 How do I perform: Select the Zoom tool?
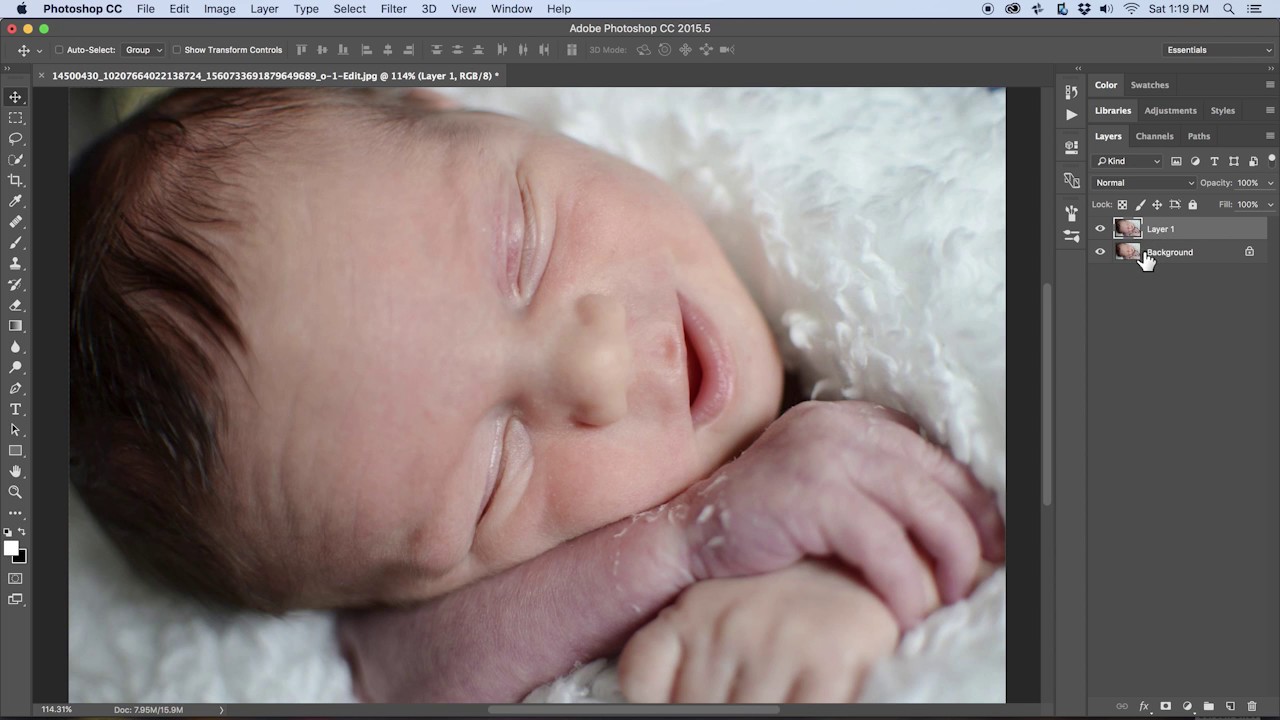[15, 492]
